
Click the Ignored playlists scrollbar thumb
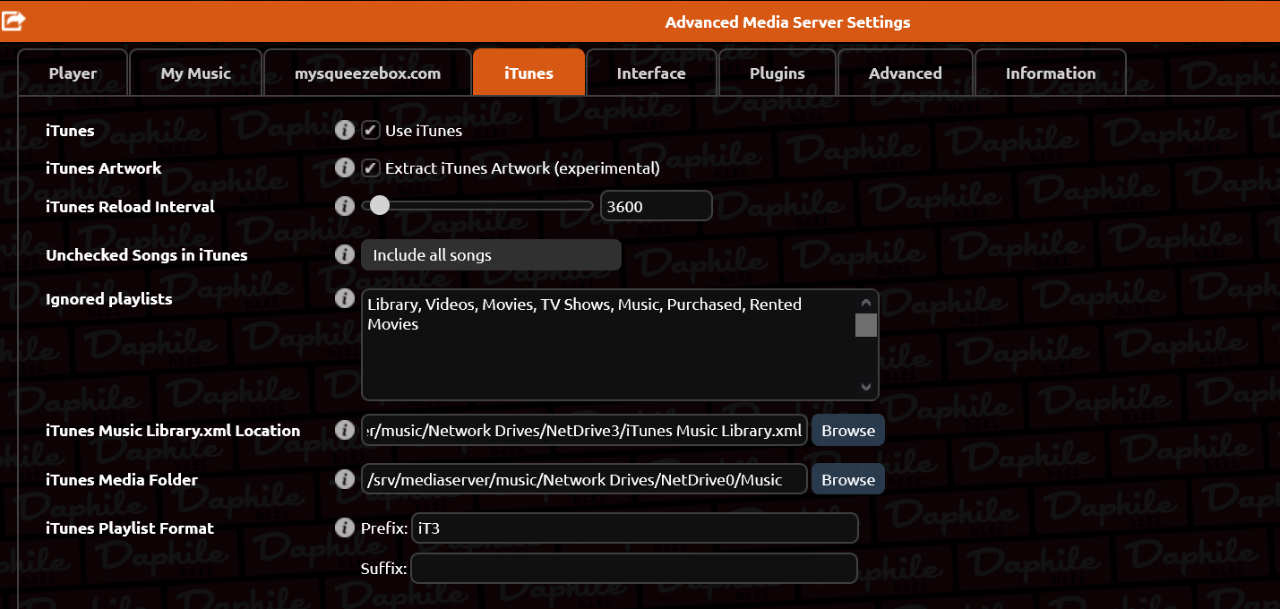[866, 325]
